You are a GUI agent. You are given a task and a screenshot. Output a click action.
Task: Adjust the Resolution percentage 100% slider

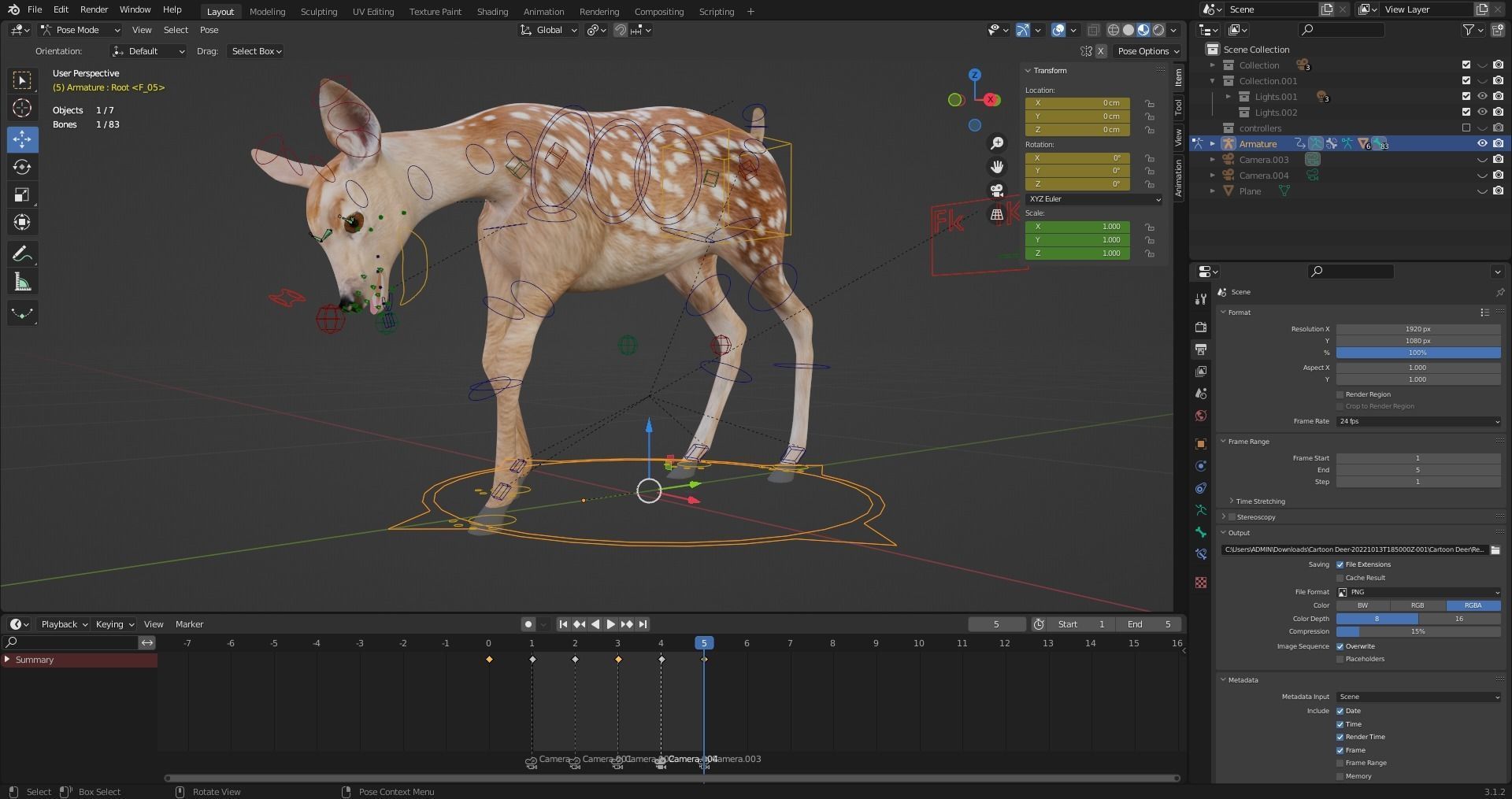(1418, 353)
